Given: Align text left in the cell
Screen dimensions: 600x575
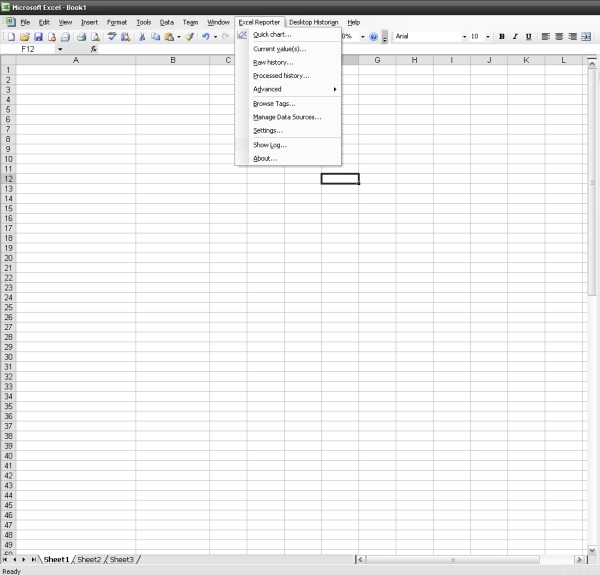Looking at the screenshot, I should pyautogui.click(x=546, y=37).
